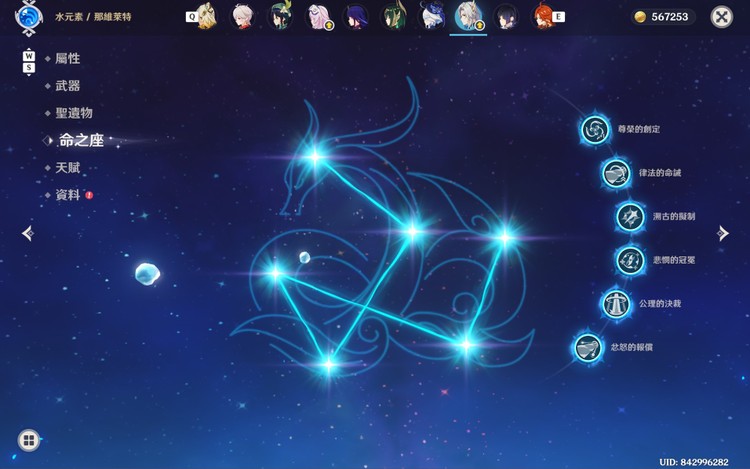Click the leftmost star of the constellation
Screen dimensions: 750x469
[276, 273]
